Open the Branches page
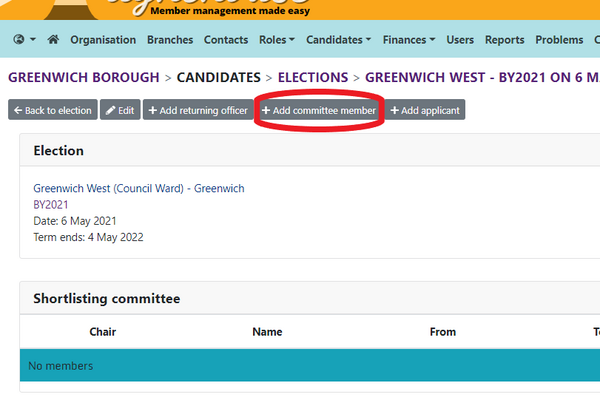 [x=170, y=40]
